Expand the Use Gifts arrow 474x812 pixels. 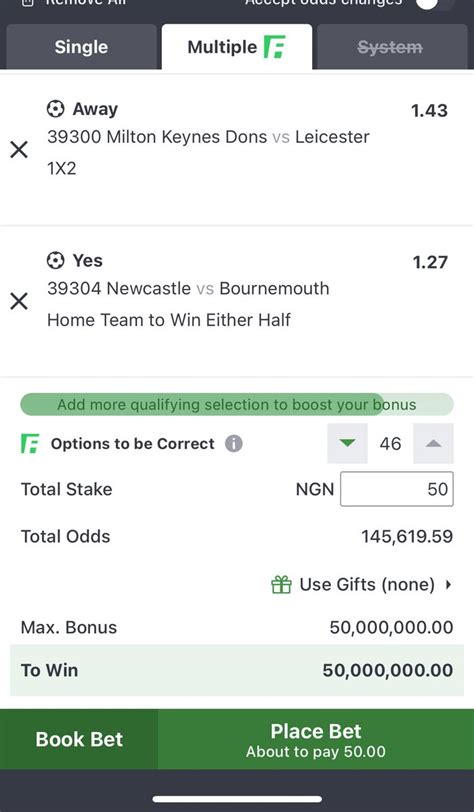point(449,585)
